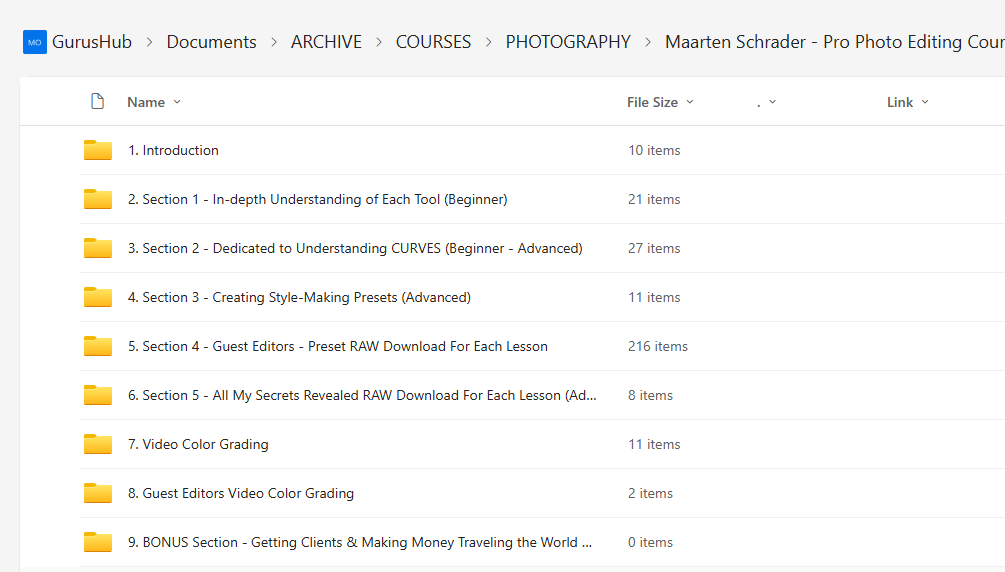
Task: Click the GurusHub site logo icon
Action: [x=35, y=42]
